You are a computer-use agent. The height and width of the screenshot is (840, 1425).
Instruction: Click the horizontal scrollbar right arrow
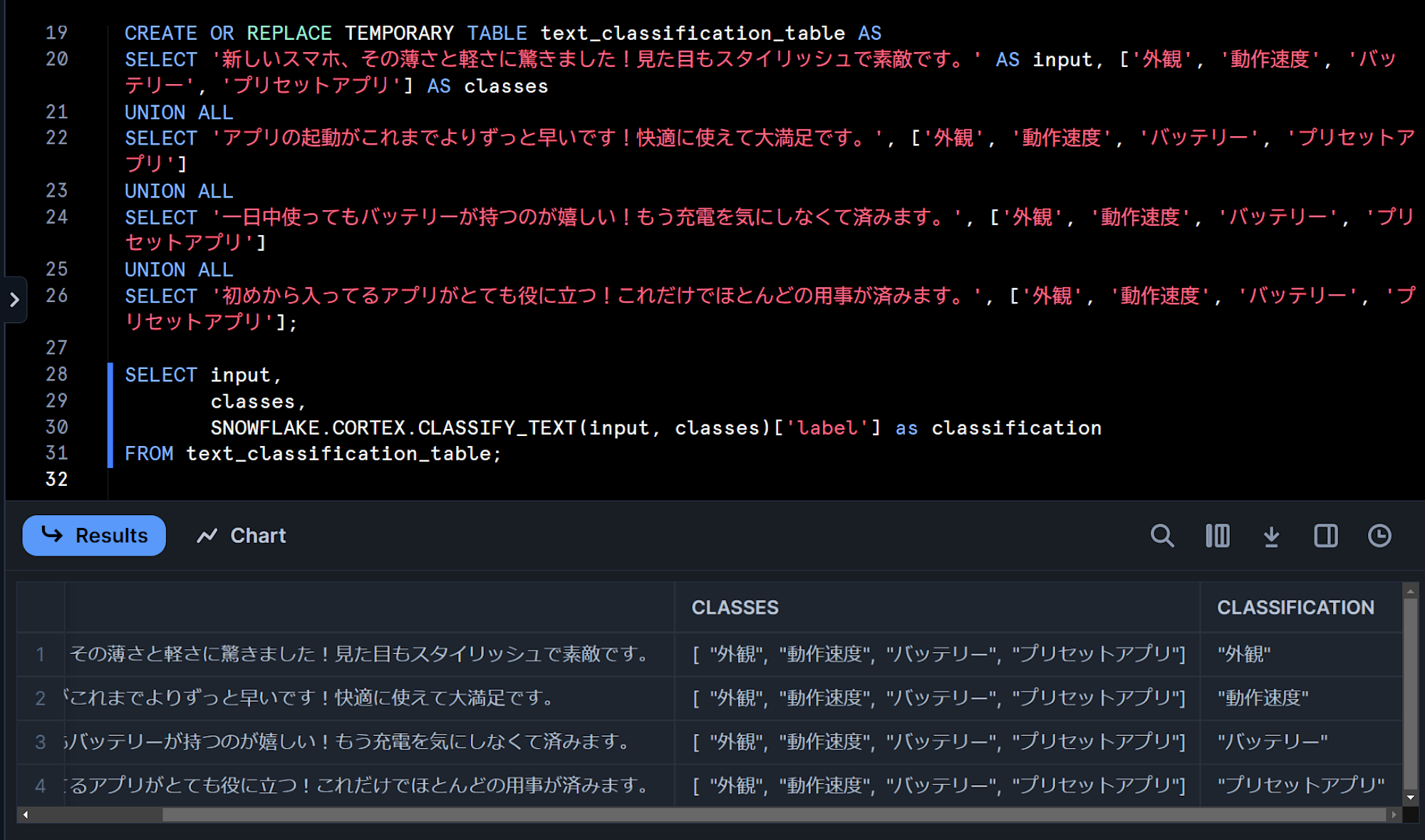(x=1394, y=814)
